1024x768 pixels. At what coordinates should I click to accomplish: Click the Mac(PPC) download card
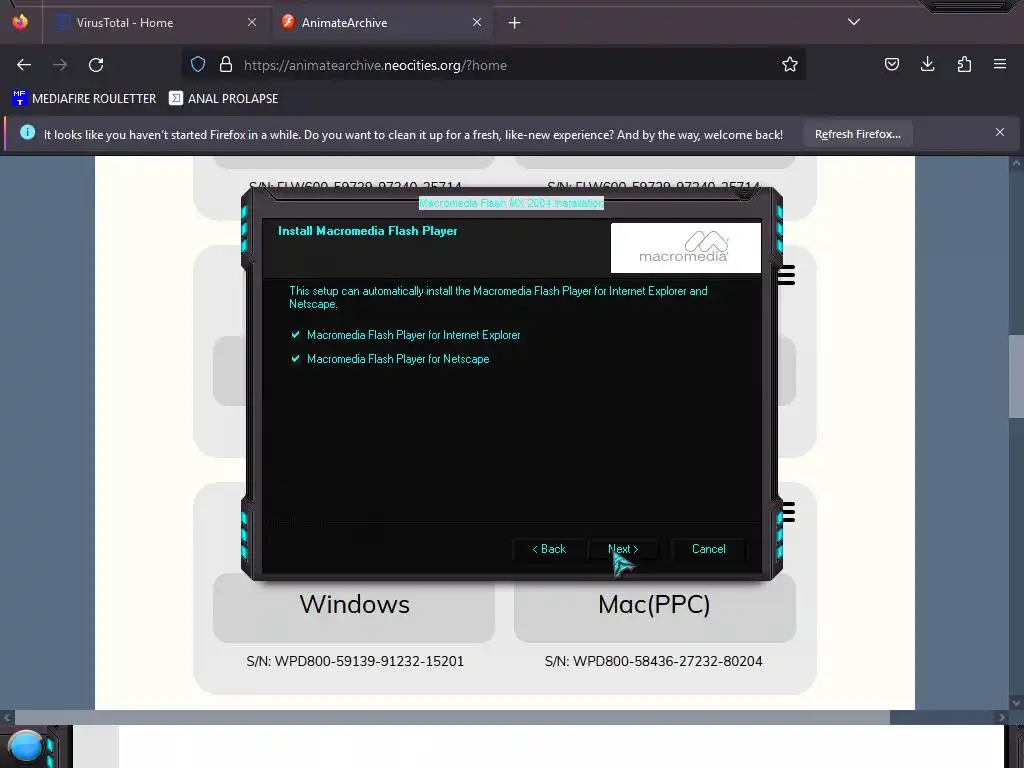654,607
